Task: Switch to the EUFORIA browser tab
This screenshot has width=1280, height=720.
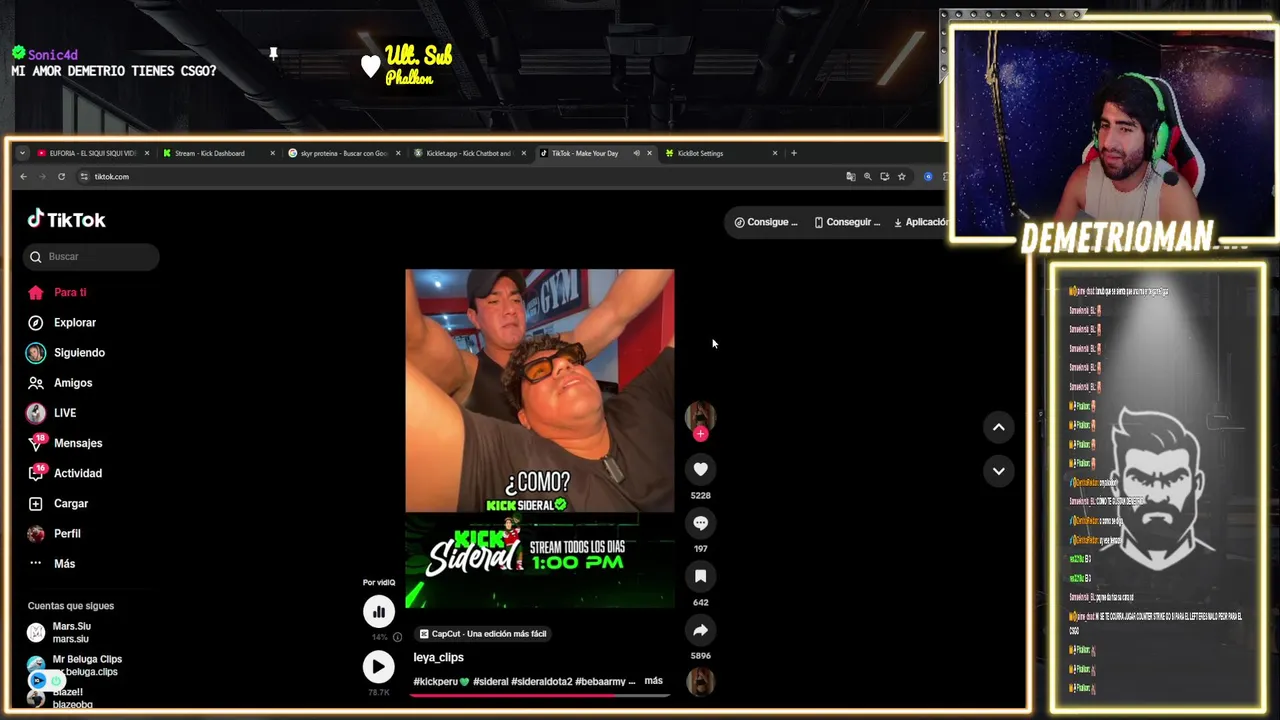Action: [x=92, y=153]
